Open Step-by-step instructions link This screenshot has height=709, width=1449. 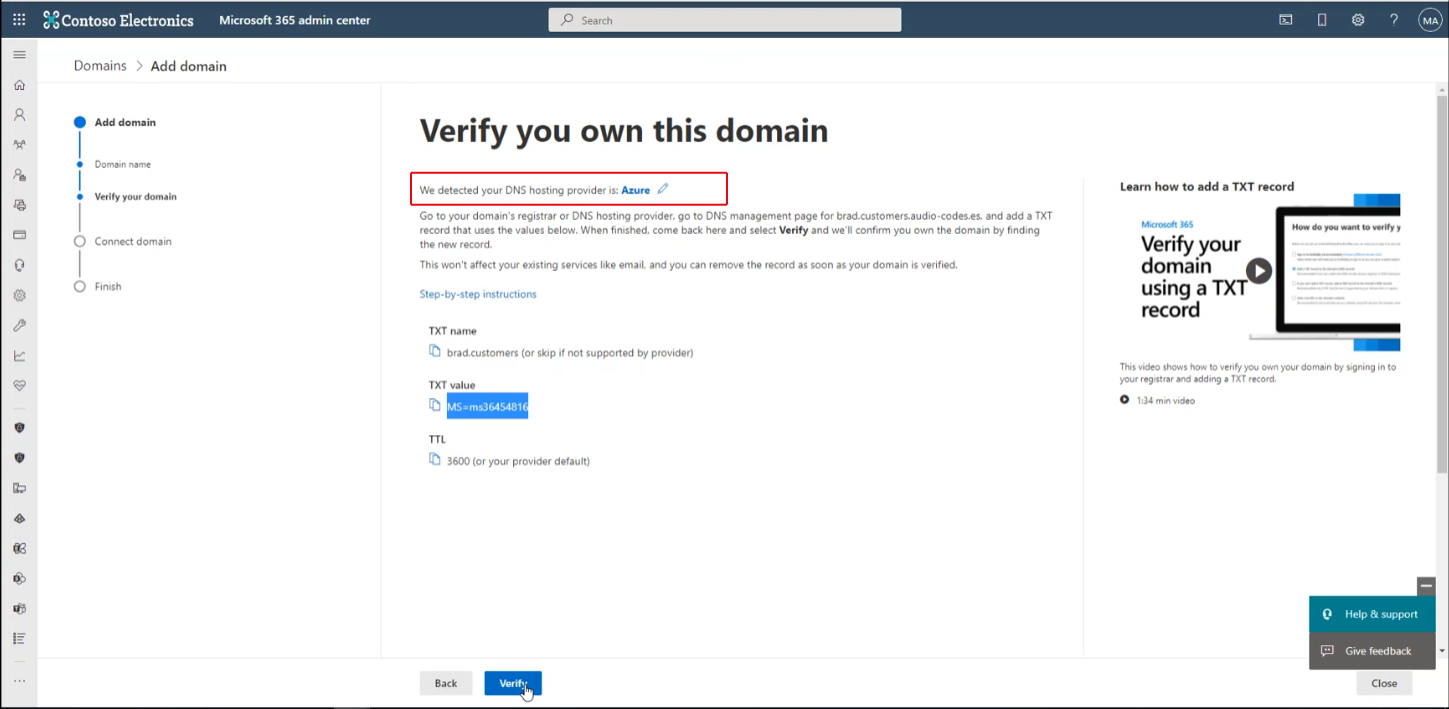[478, 294]
